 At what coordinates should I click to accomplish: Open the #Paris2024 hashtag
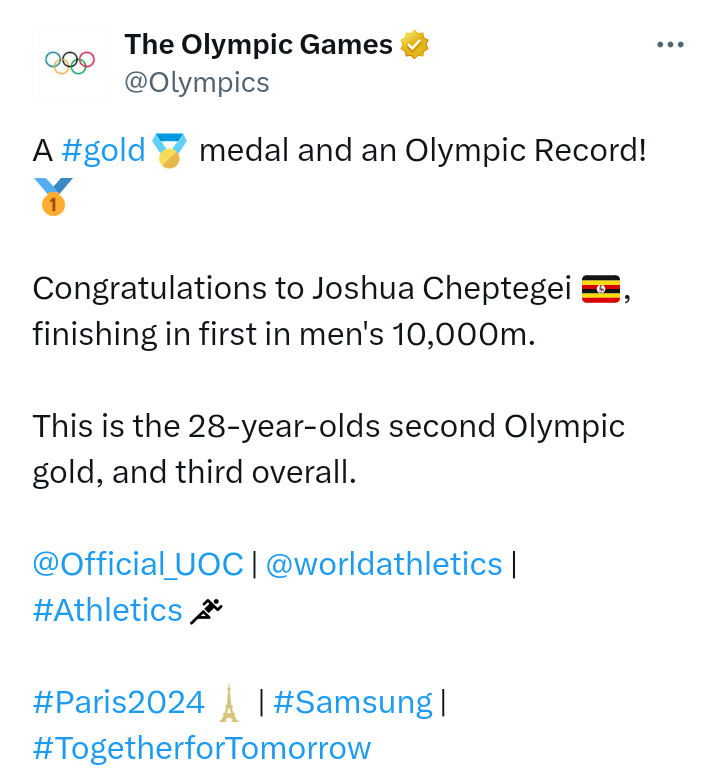[119, 702]
